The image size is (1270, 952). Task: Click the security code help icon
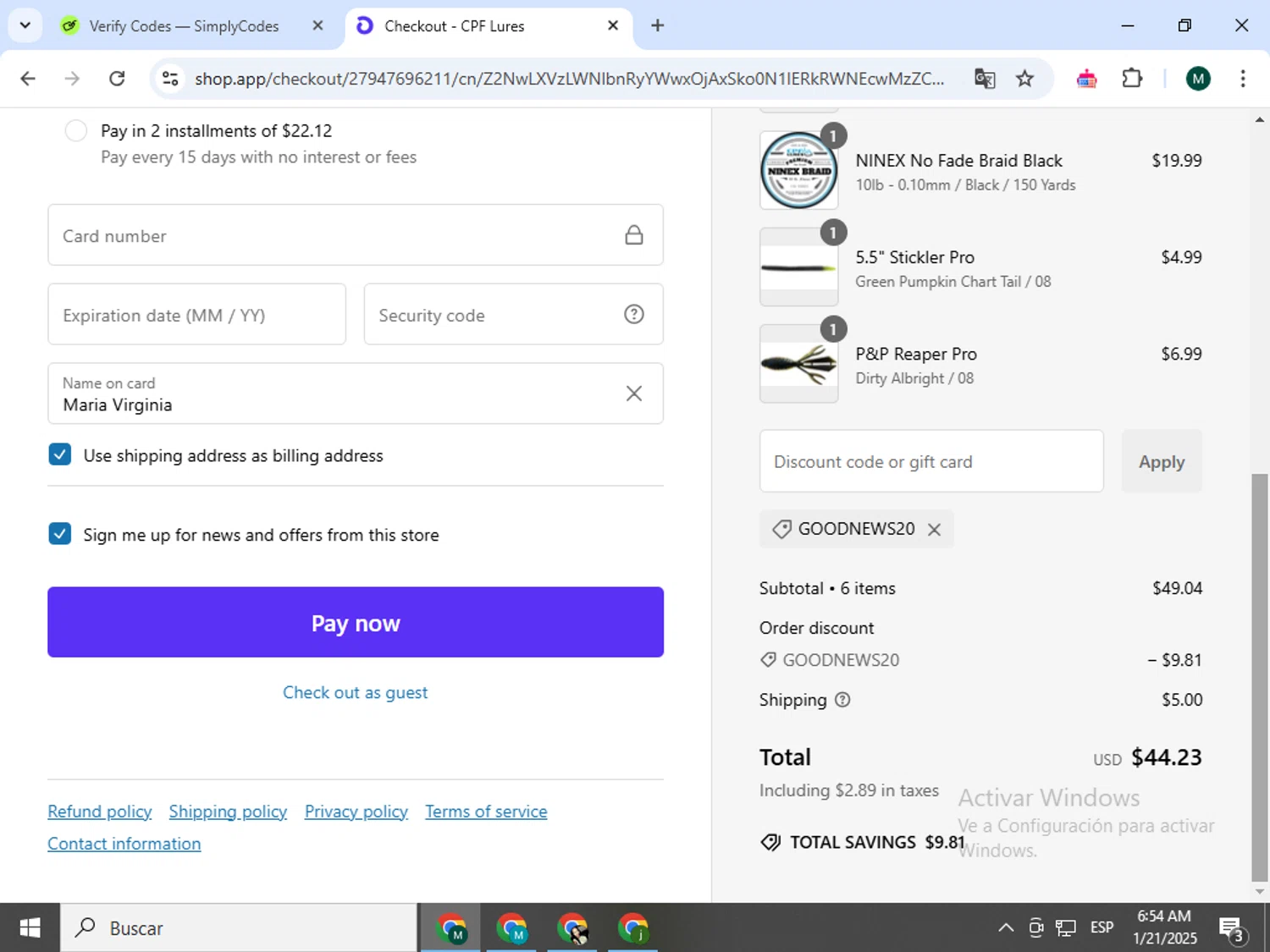pyautogui.click(x=633, y=314)
